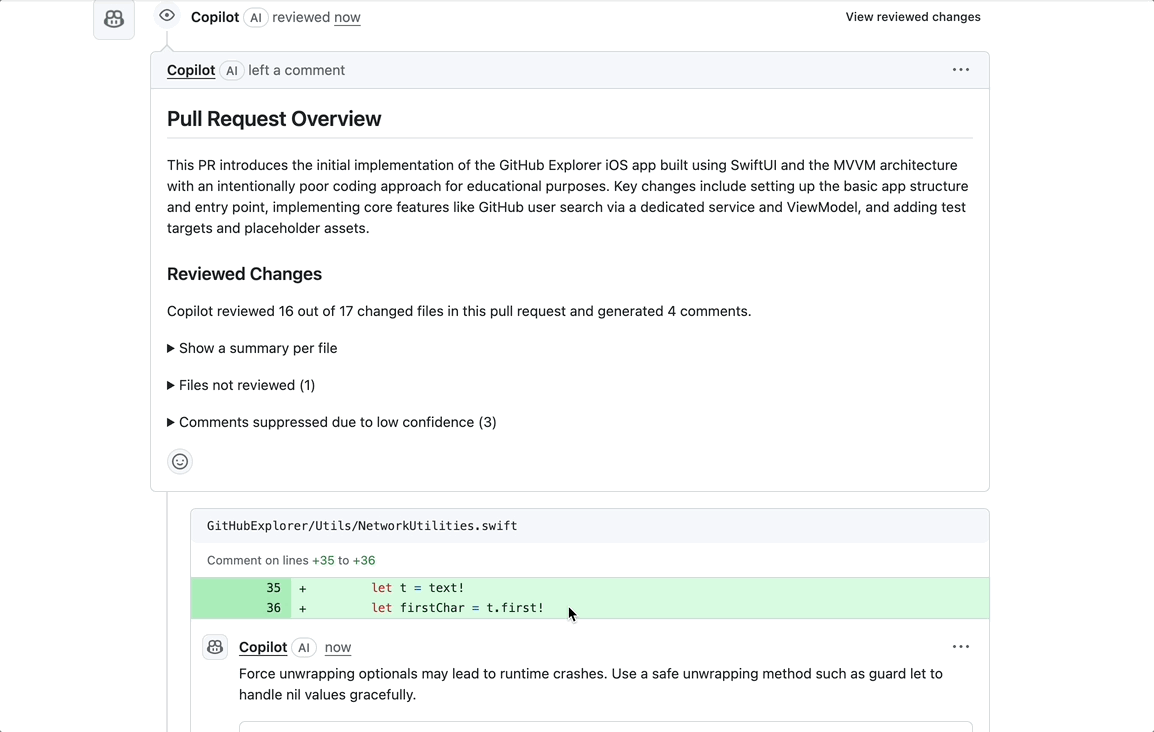Image resolution: width=1154 pixels, height=732 pixels.
Task: Click the 'Copilot reviewed 16 out of 17' sentence
Action: (459, 311)
